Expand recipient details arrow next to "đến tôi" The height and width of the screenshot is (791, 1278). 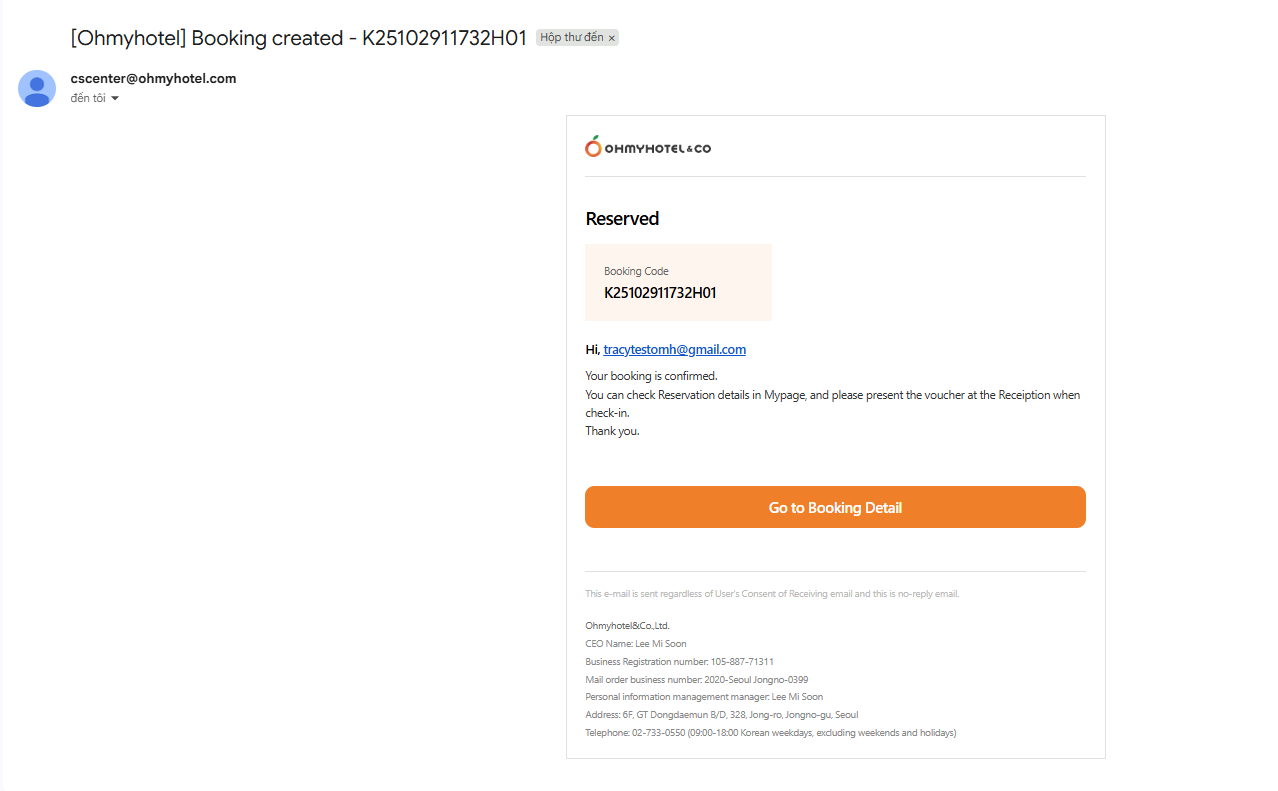[115, 98]
